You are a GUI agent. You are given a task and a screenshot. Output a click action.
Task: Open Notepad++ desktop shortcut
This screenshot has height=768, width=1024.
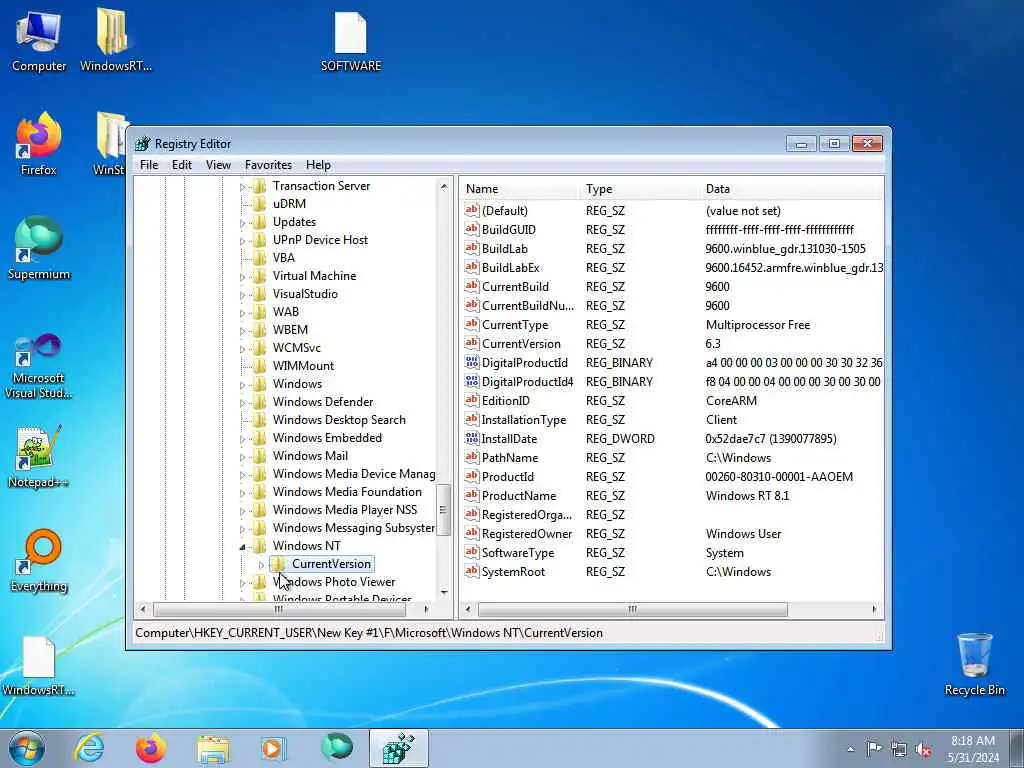[39, 457]
